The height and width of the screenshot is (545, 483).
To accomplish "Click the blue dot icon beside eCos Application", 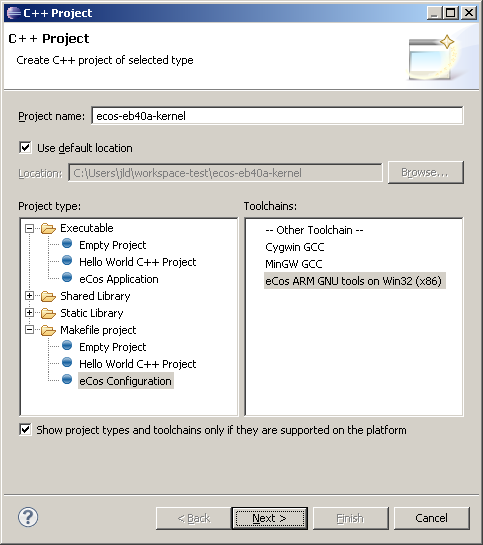I will (x=67, y=277).
